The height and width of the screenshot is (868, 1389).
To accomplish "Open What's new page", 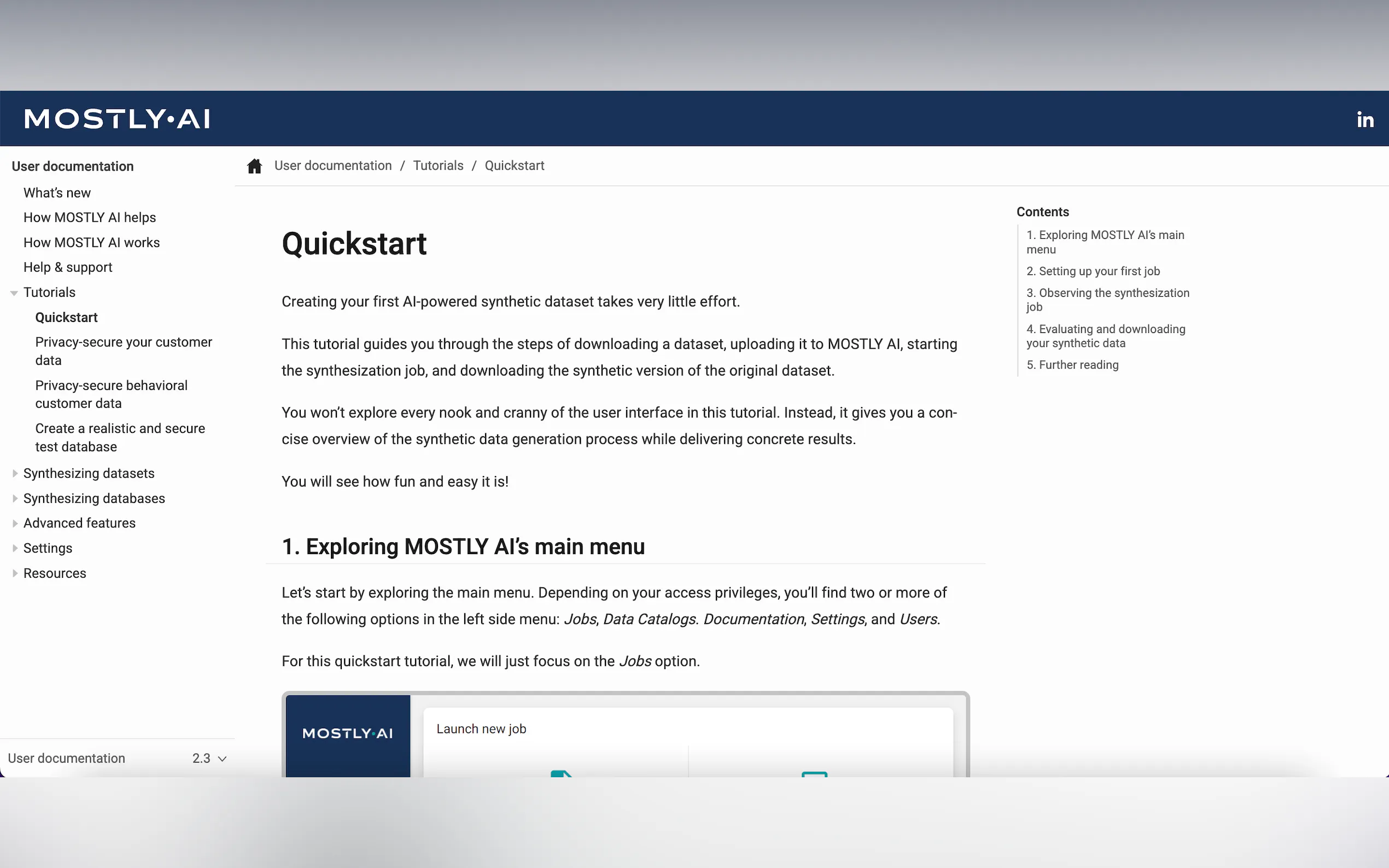I will 57,193.
